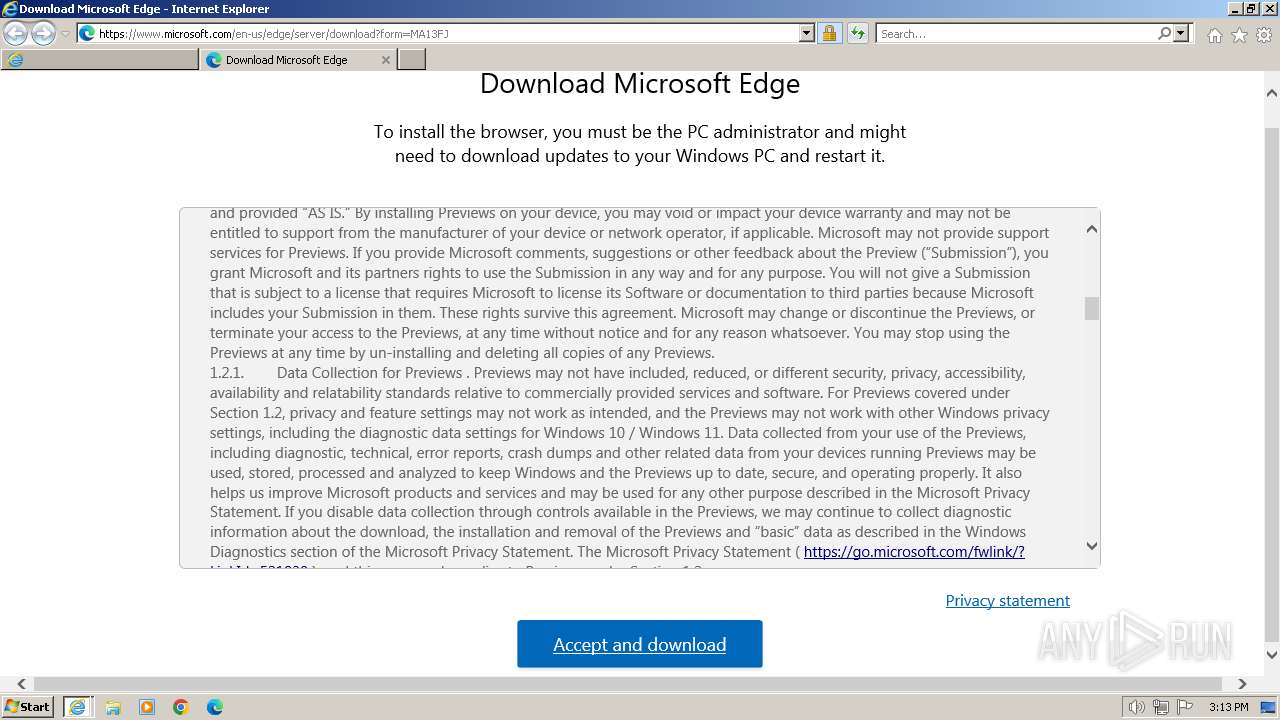Click the horizontal scroll right arrow
Viewport: 1280px width, 720px height.
click(x=1242, y=684)
